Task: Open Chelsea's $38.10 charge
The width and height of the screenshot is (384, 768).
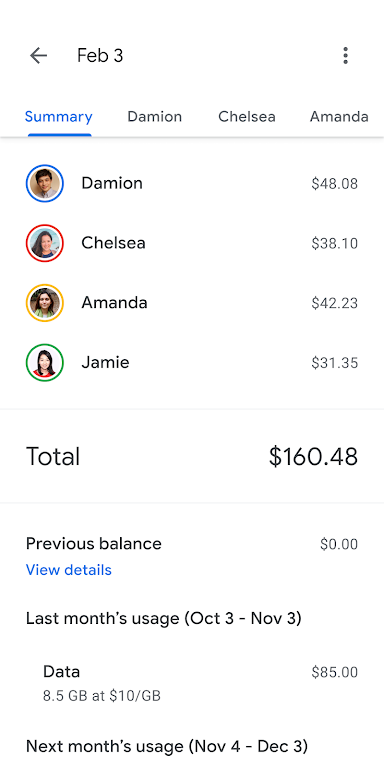Action: [335, 243]
